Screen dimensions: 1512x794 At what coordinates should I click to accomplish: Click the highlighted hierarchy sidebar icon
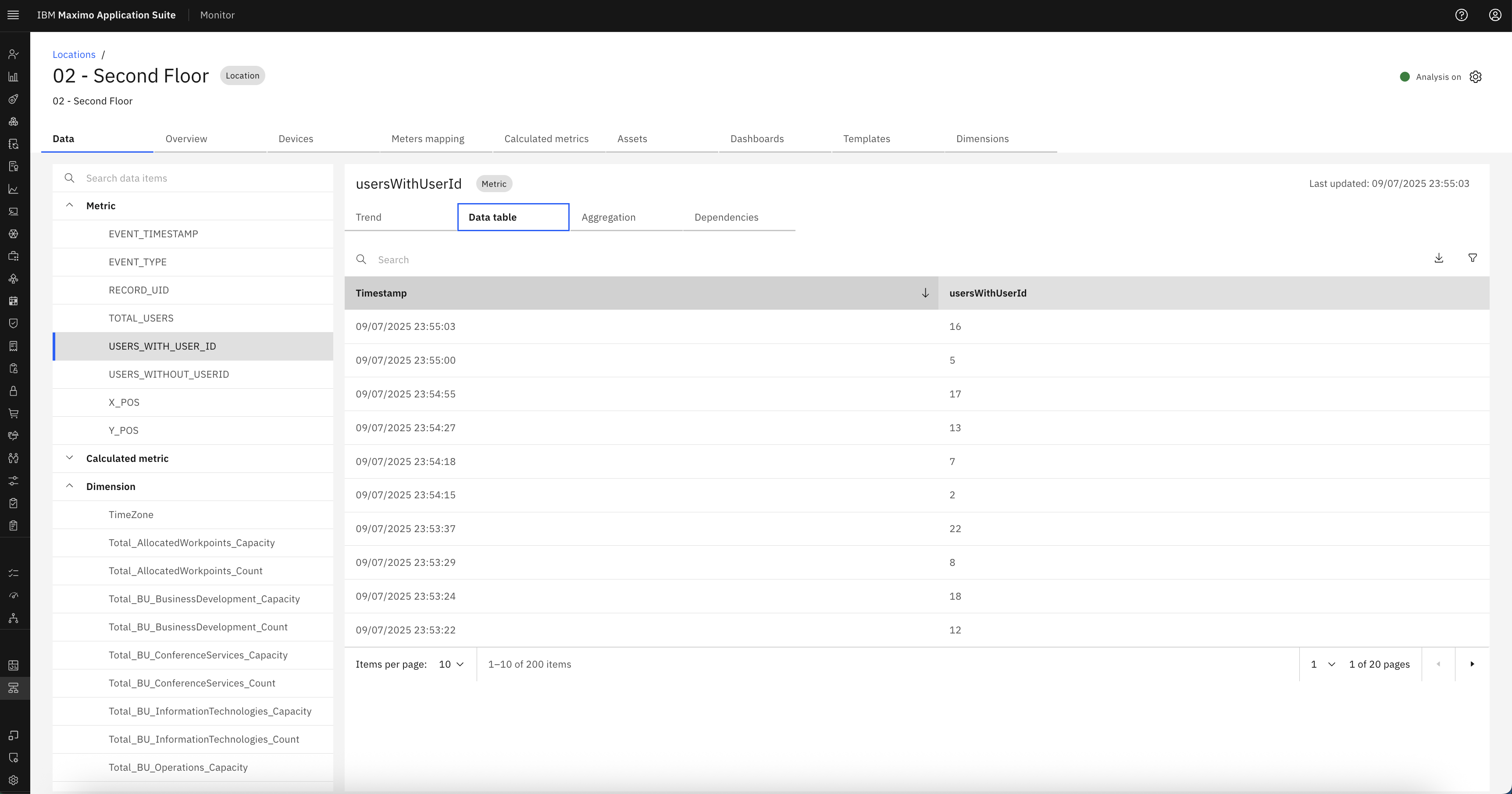[14, 688]
